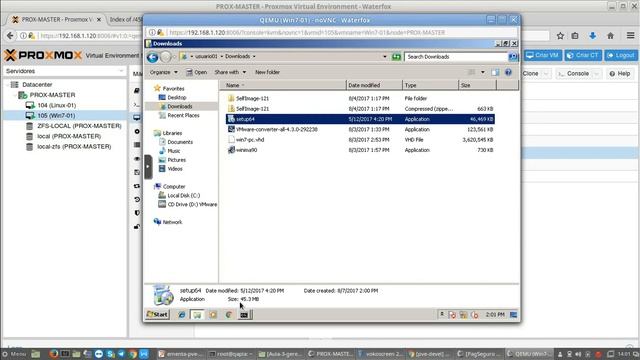Click the Skype icon in host taskbar
Image resolution: width=640 pixels, height=360 pixels.
[x=111, y=354]
